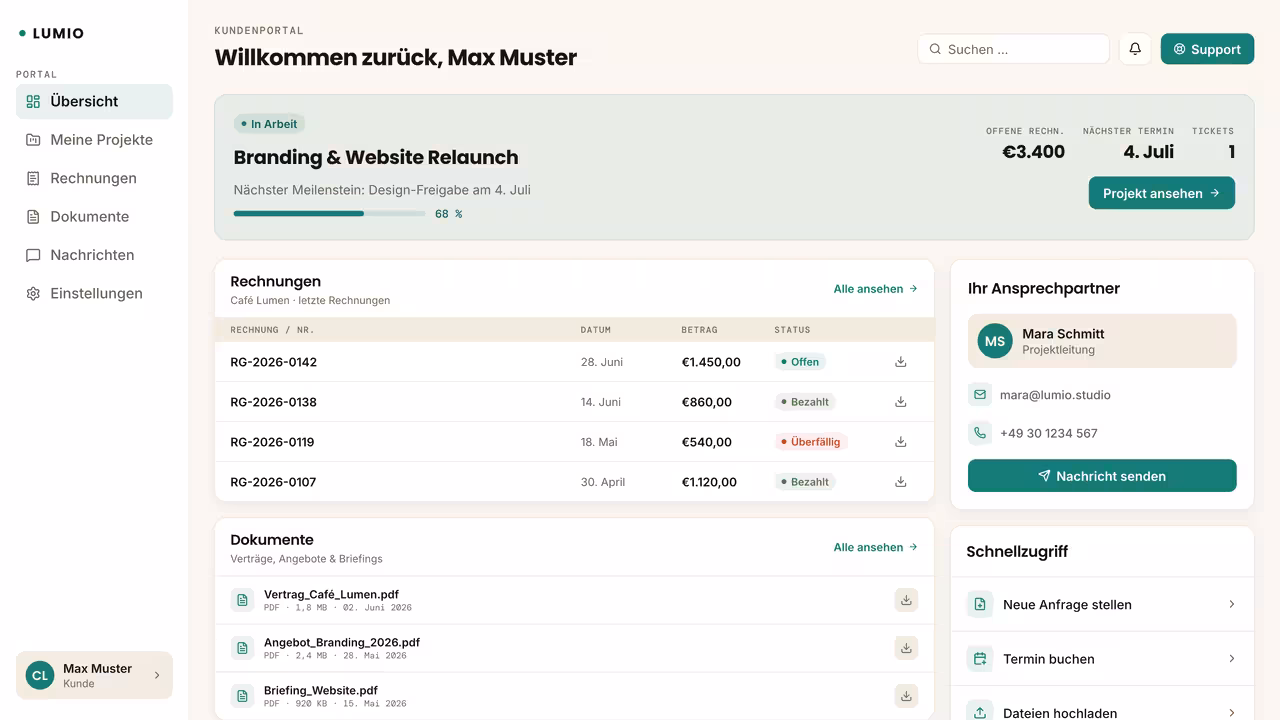Expand Max Muster user menu chevron
The image size is (1280, 720).
click(x=157, y=676)
